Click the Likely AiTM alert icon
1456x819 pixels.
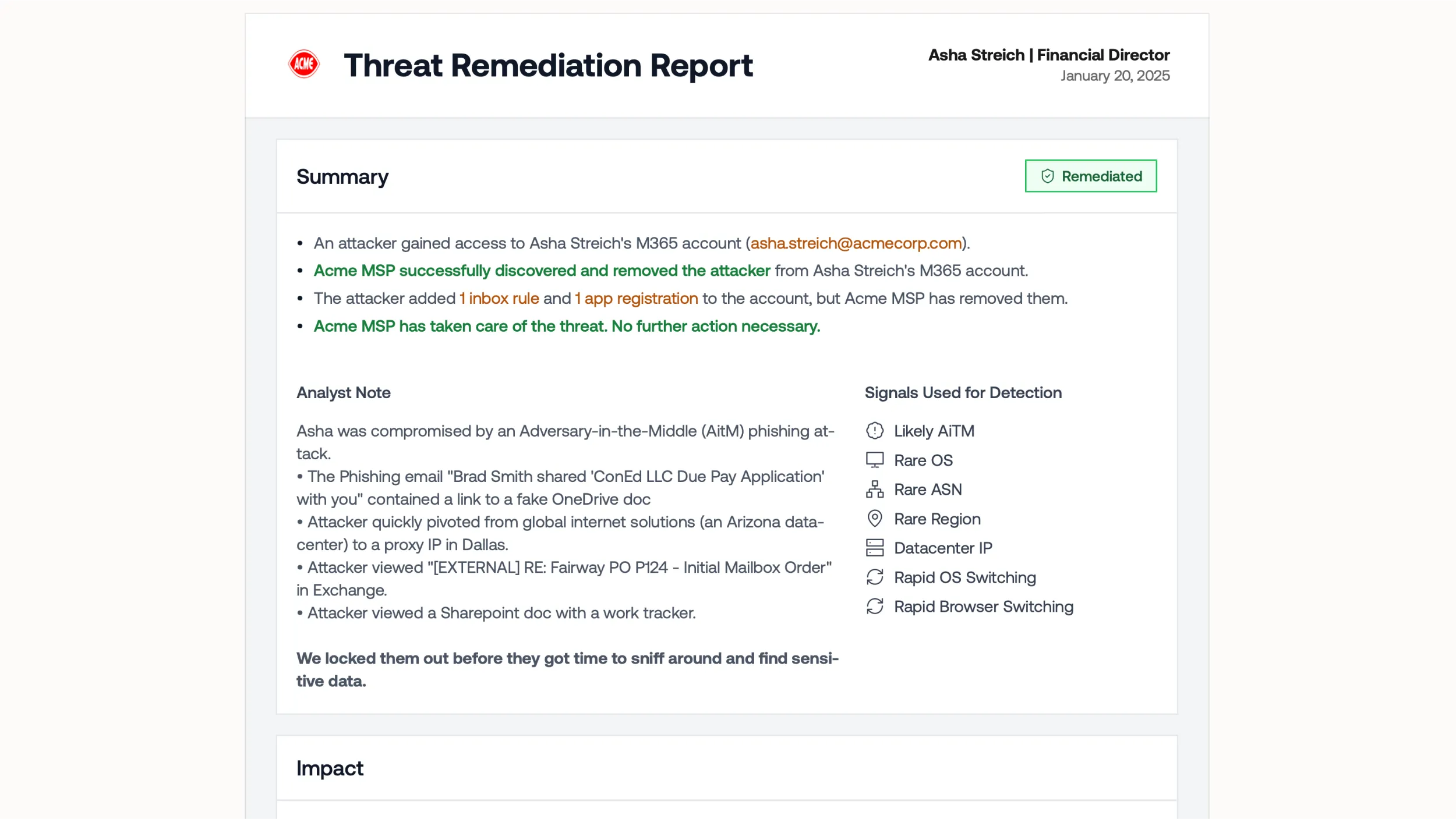tap(874, 431)
